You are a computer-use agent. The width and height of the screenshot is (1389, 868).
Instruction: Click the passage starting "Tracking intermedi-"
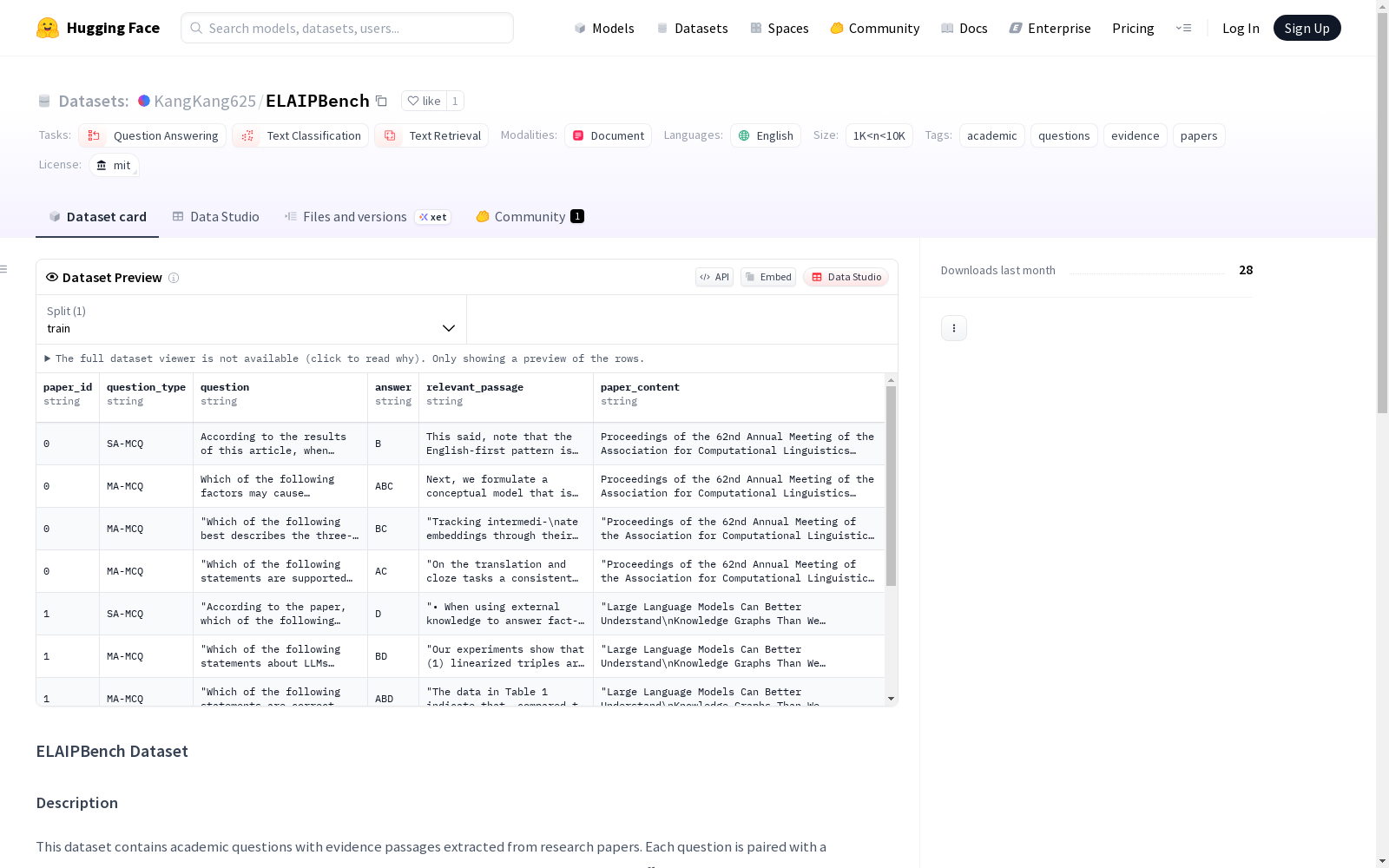click(x=506, y=529)
